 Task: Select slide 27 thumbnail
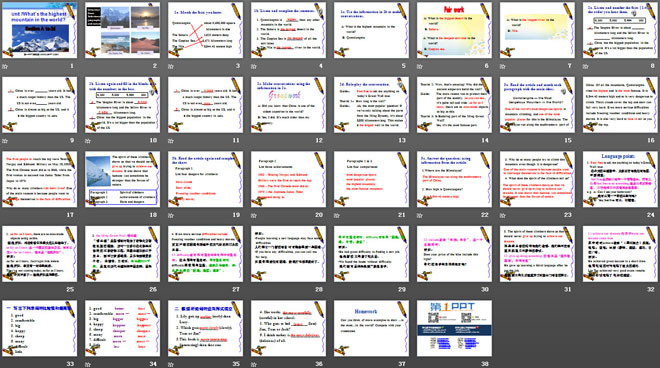(x=205, y=254)
